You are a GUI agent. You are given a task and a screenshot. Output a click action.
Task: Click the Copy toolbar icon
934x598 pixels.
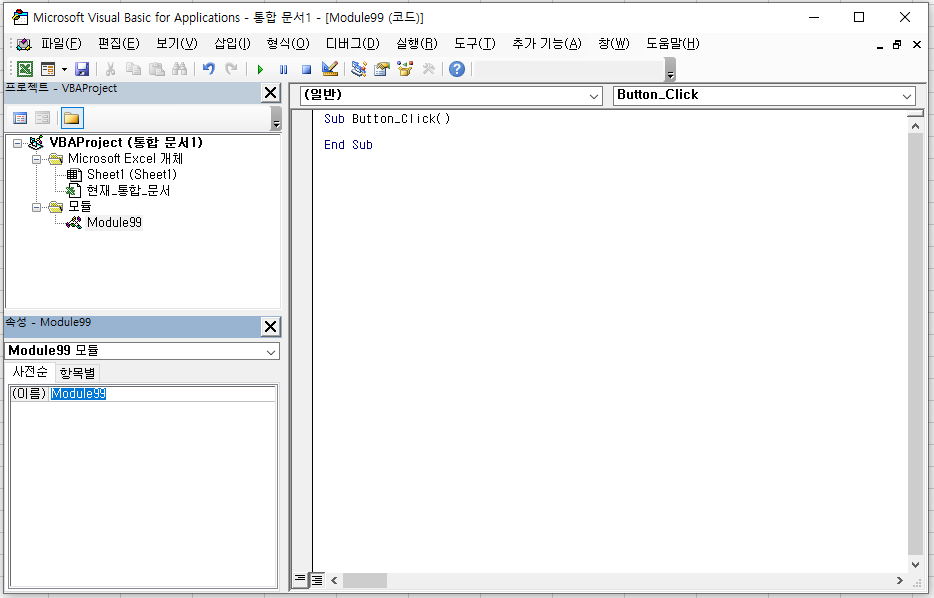pos(133,69)
